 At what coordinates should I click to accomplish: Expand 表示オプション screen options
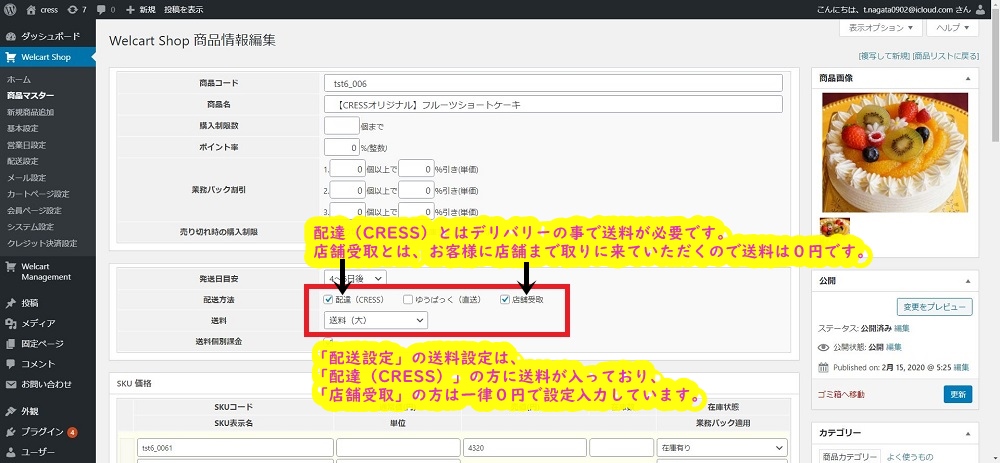[x=881, y=28]
